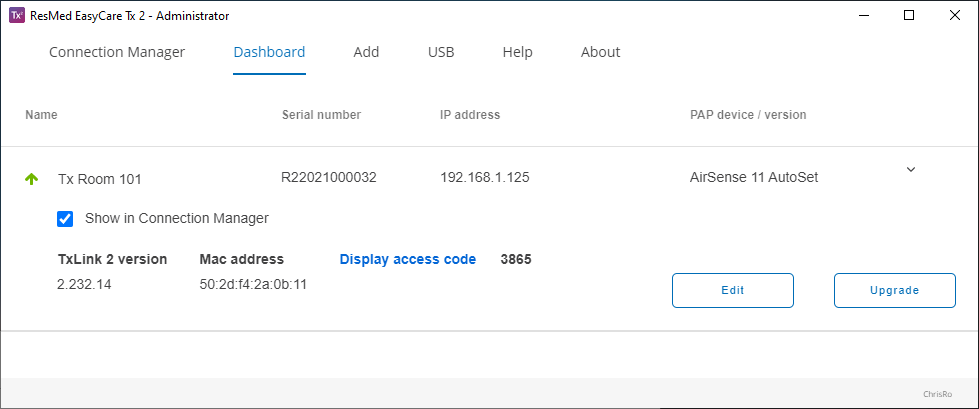979x409 pixels.
Task: Open the Connection Manager tab
Action: pos(117,52)
